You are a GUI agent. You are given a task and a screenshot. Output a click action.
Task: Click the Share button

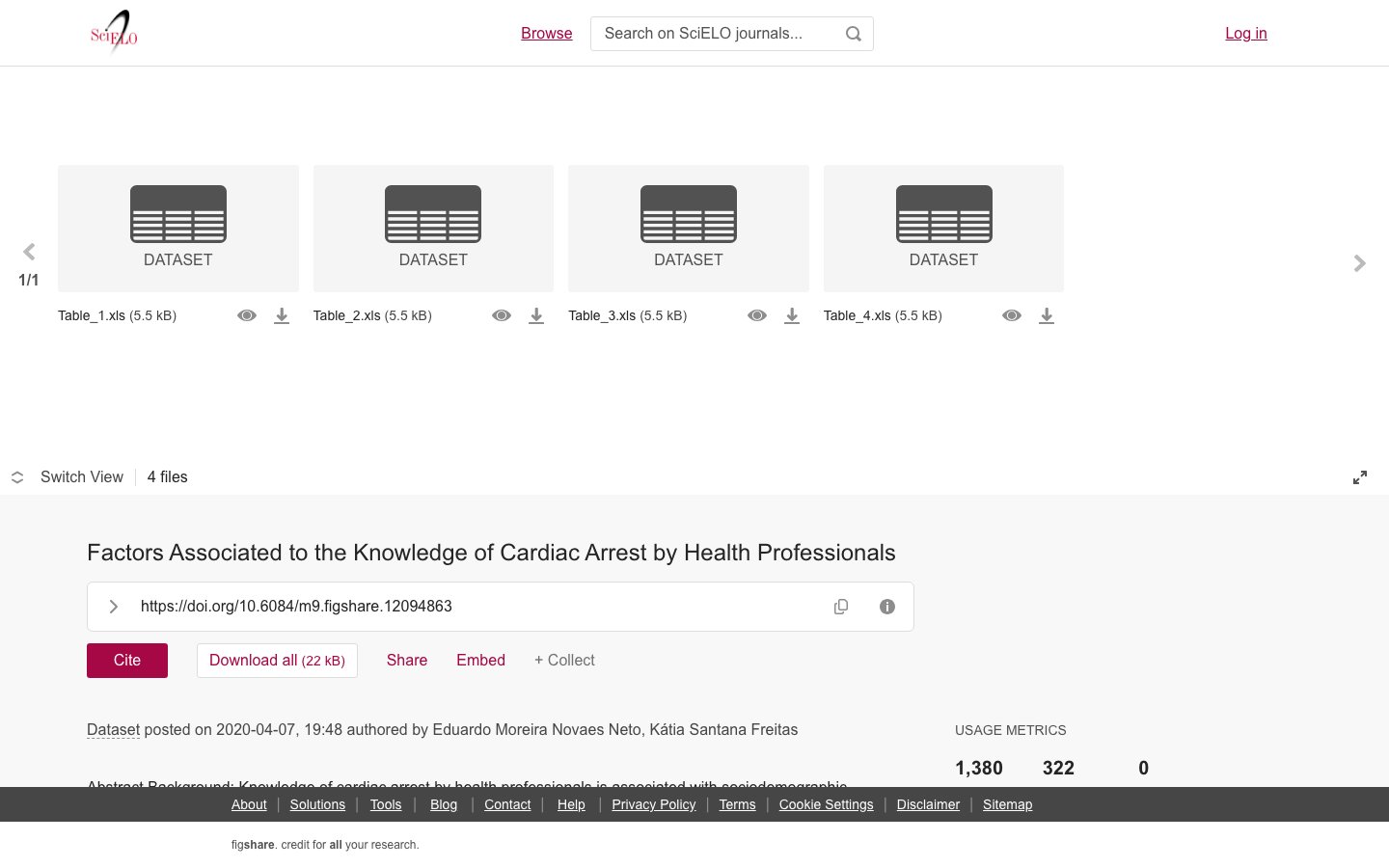(x=407, y=661)
